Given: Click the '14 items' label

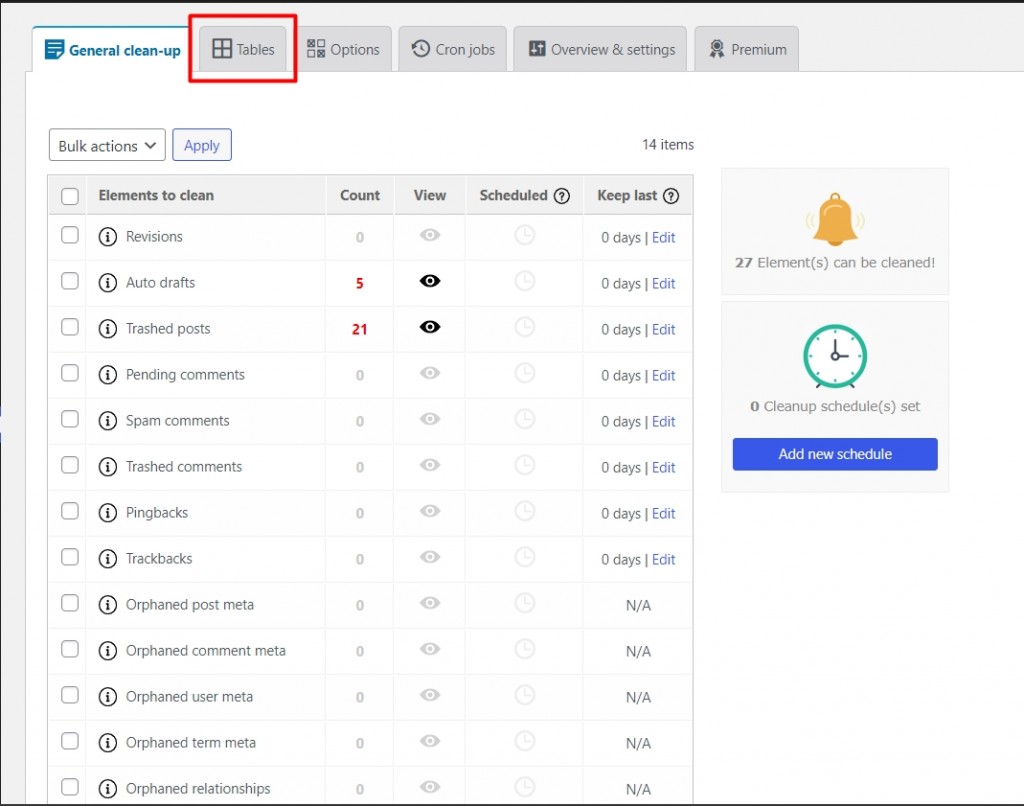Looking at the screenshot, I should (667, 144).
